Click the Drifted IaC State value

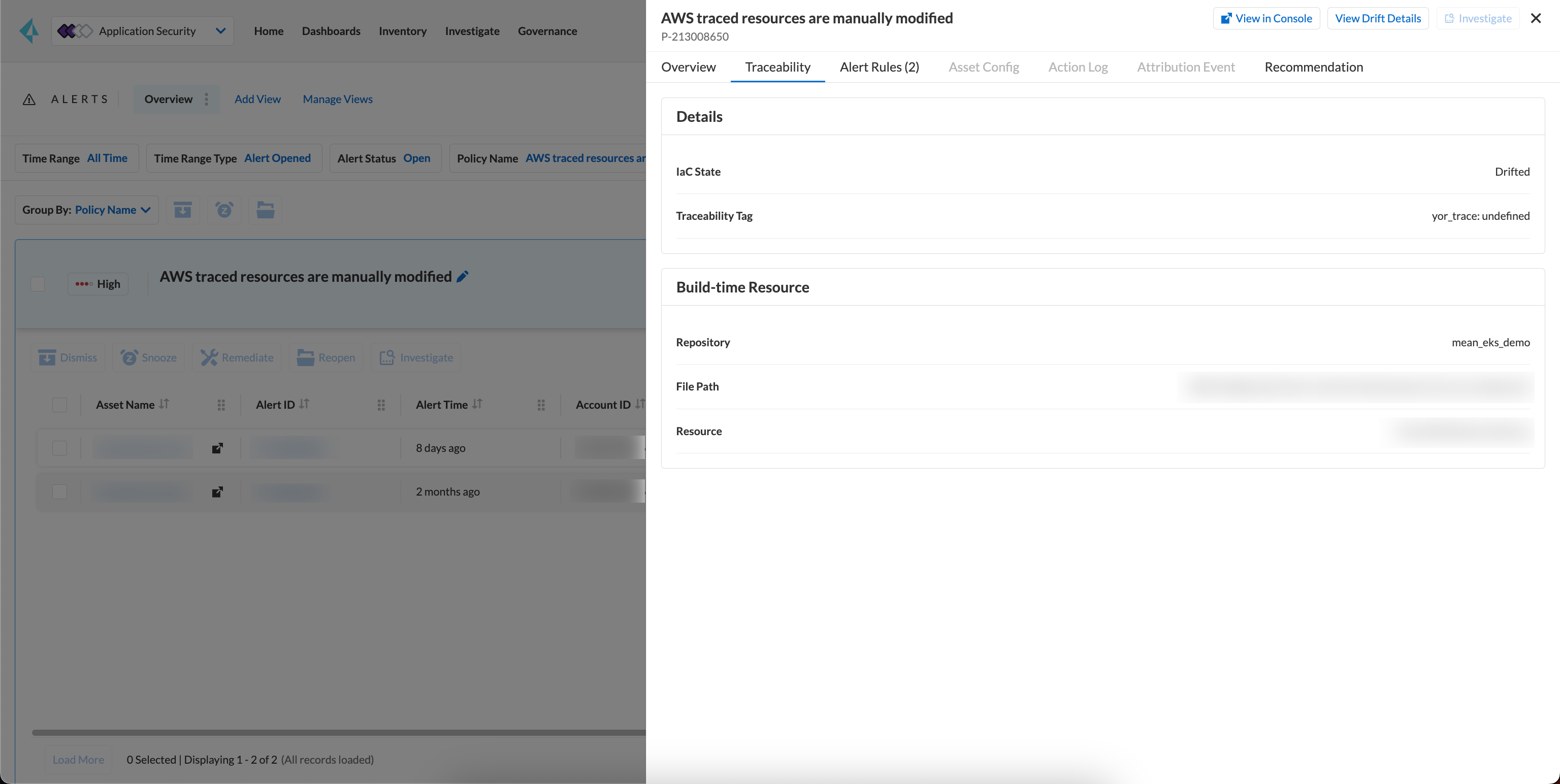[x=1512, y=172]
